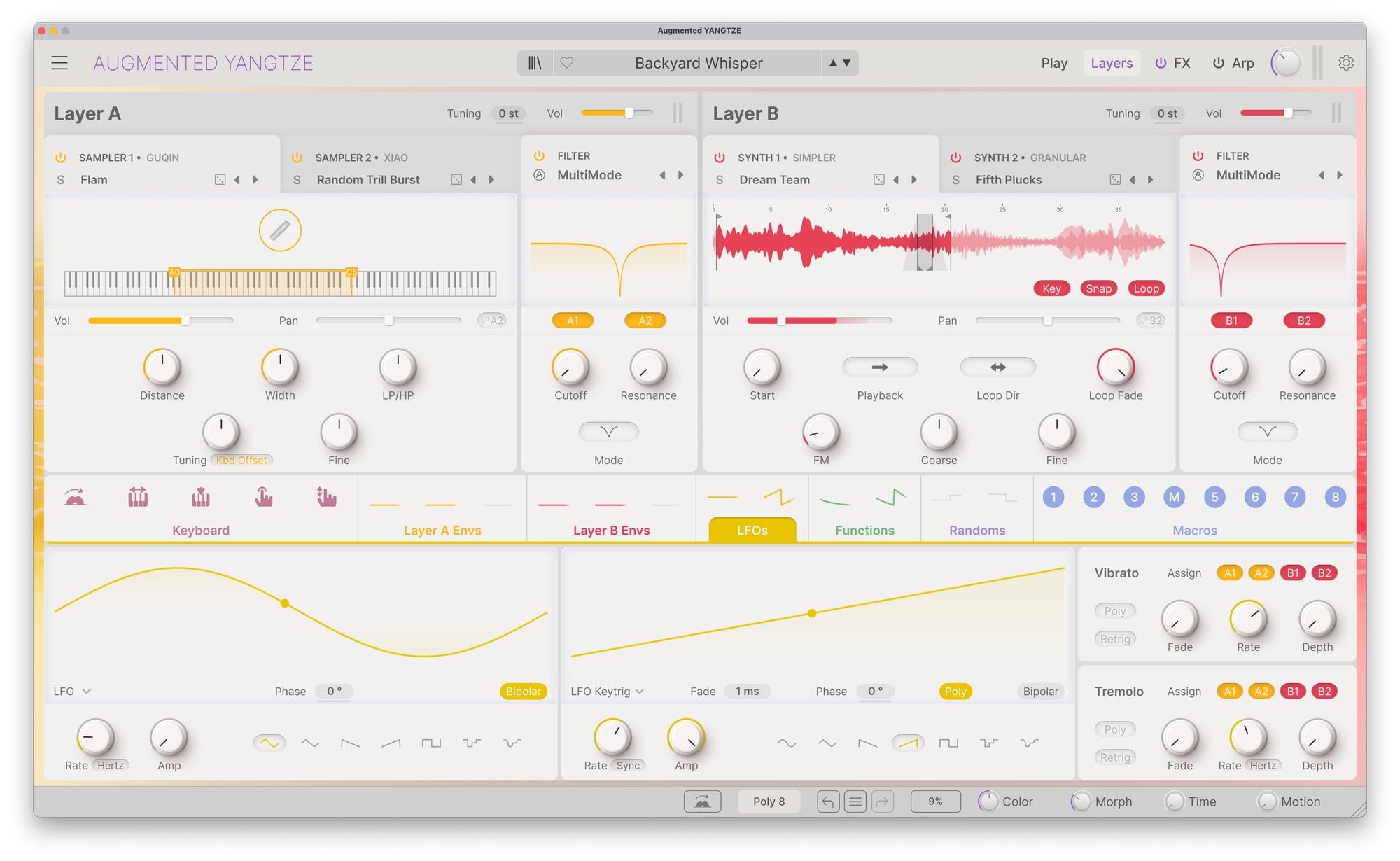Image resolution: width=1400 pixels, height=861 pixels.
Task: Select macro number 5
Action: tap(1214, 498)
